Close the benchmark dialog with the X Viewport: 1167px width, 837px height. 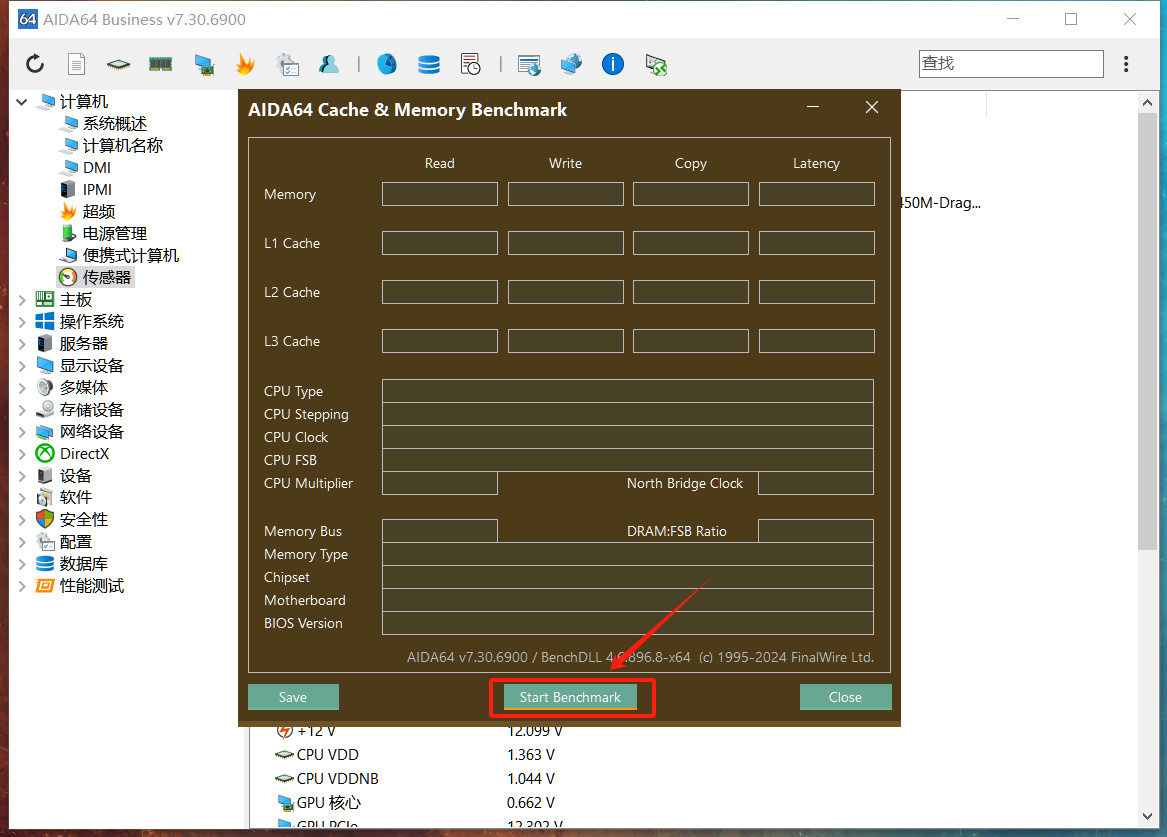872,108
